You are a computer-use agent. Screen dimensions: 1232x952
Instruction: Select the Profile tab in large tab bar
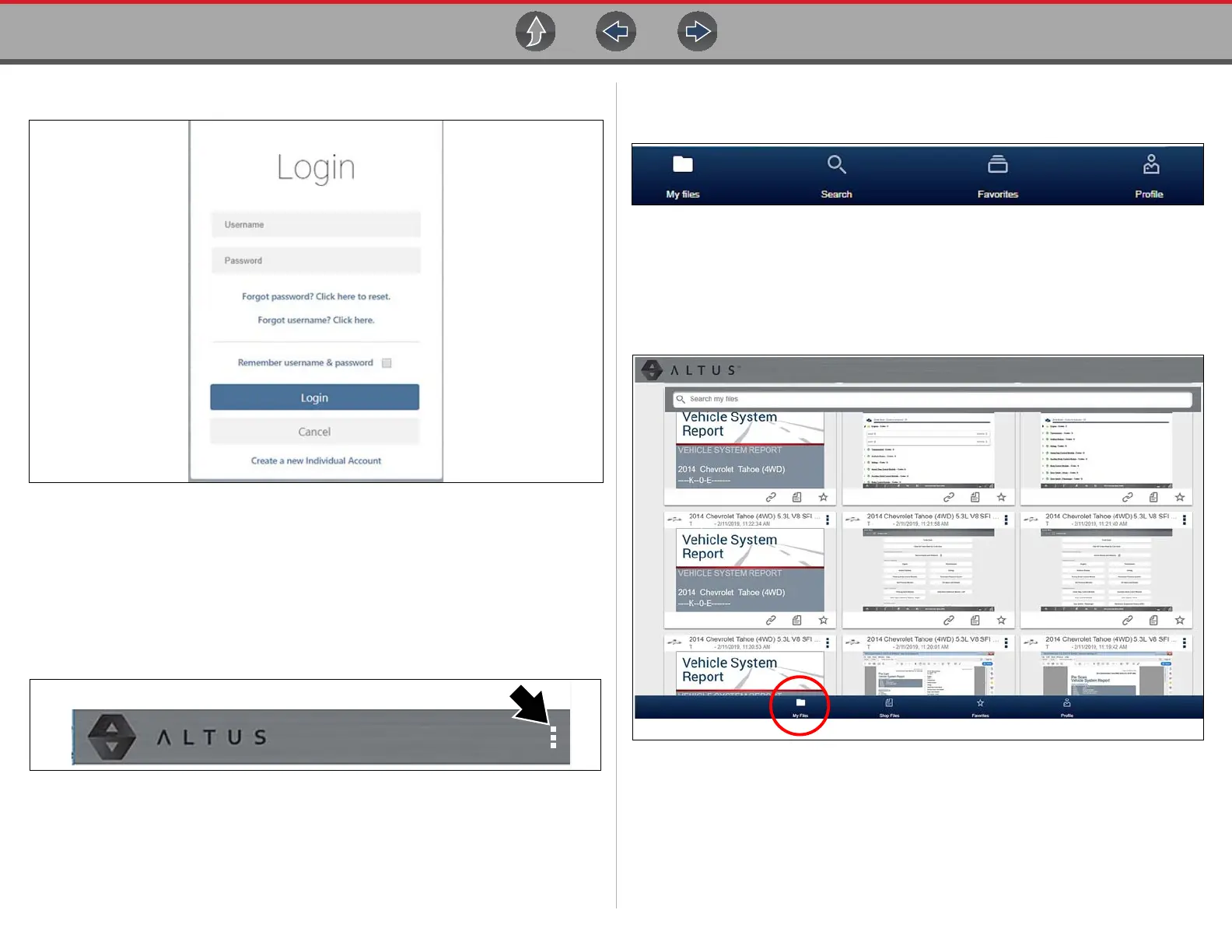point(1149,176)
